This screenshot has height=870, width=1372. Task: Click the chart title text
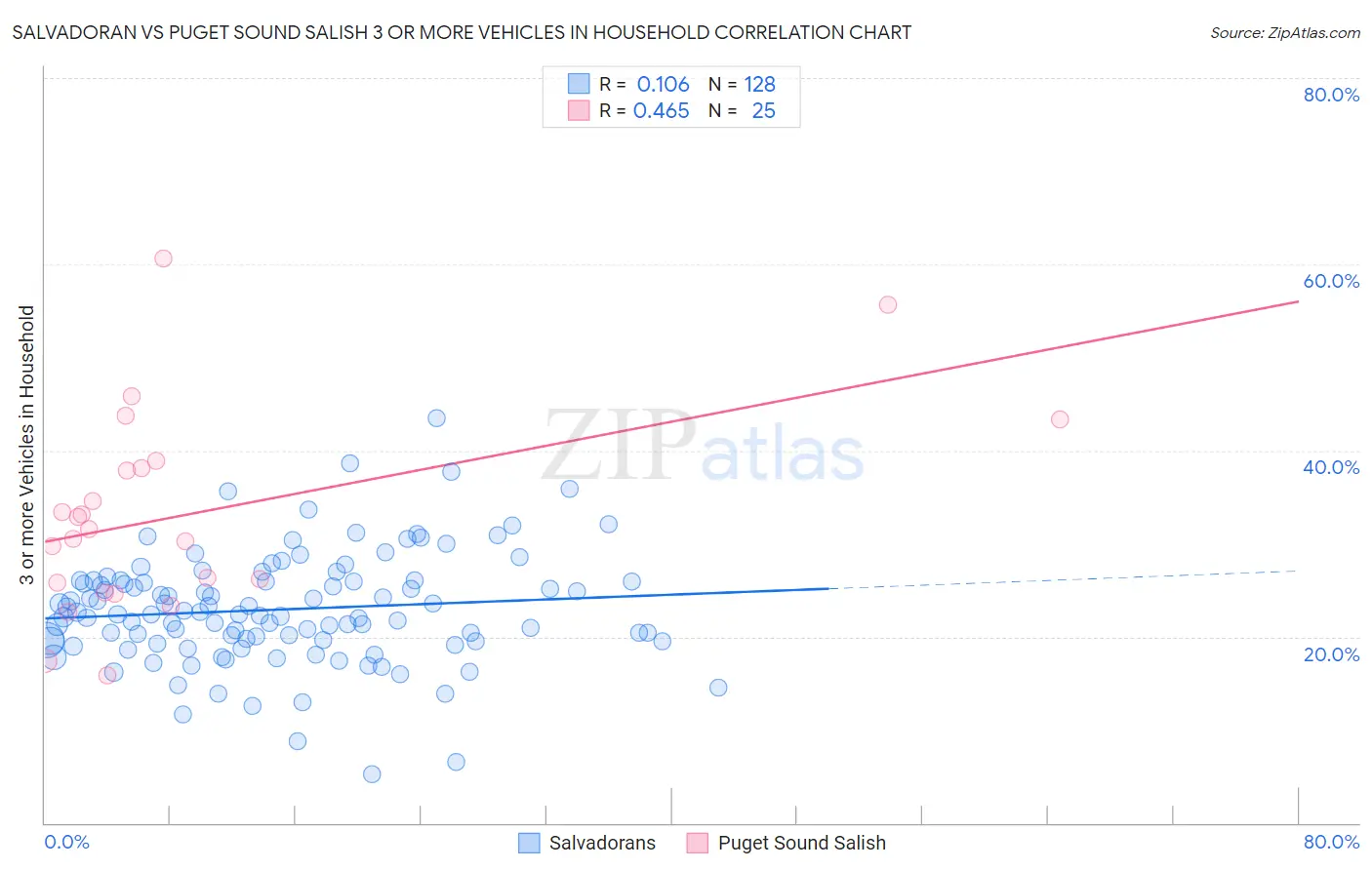(x=462, y=32)
